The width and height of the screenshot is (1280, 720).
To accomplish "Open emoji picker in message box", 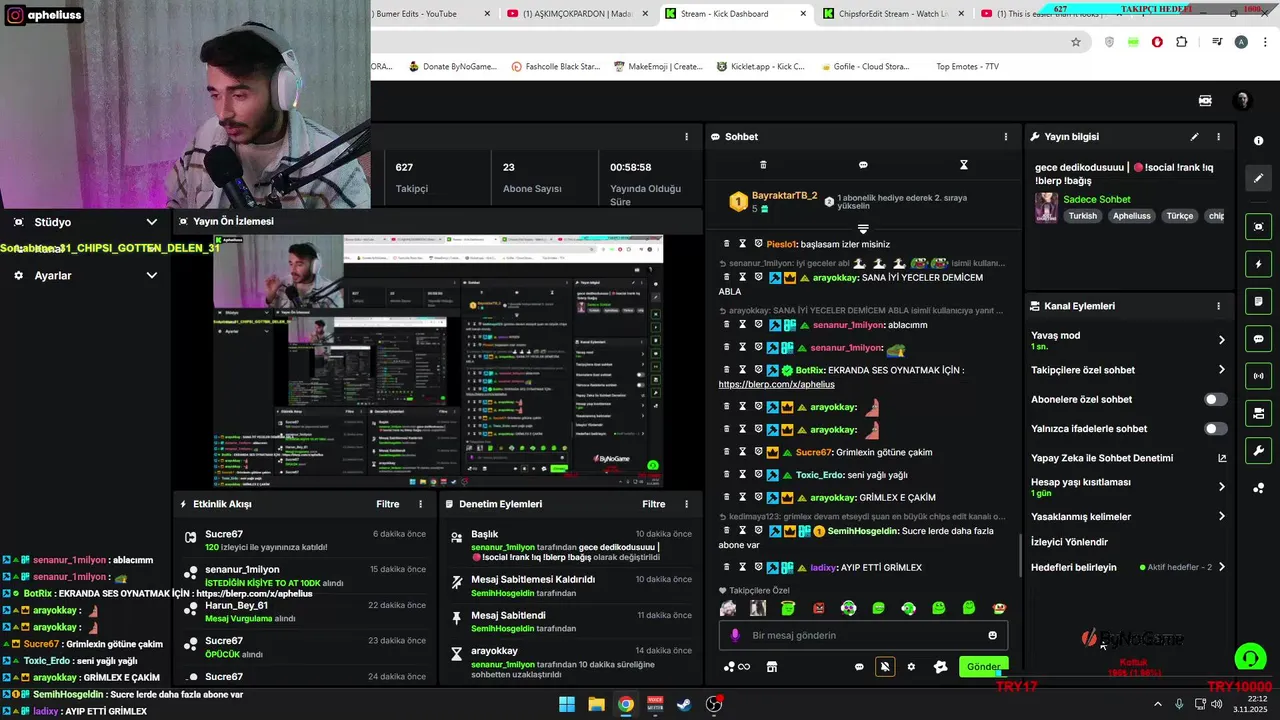I will tap(992, 635).
